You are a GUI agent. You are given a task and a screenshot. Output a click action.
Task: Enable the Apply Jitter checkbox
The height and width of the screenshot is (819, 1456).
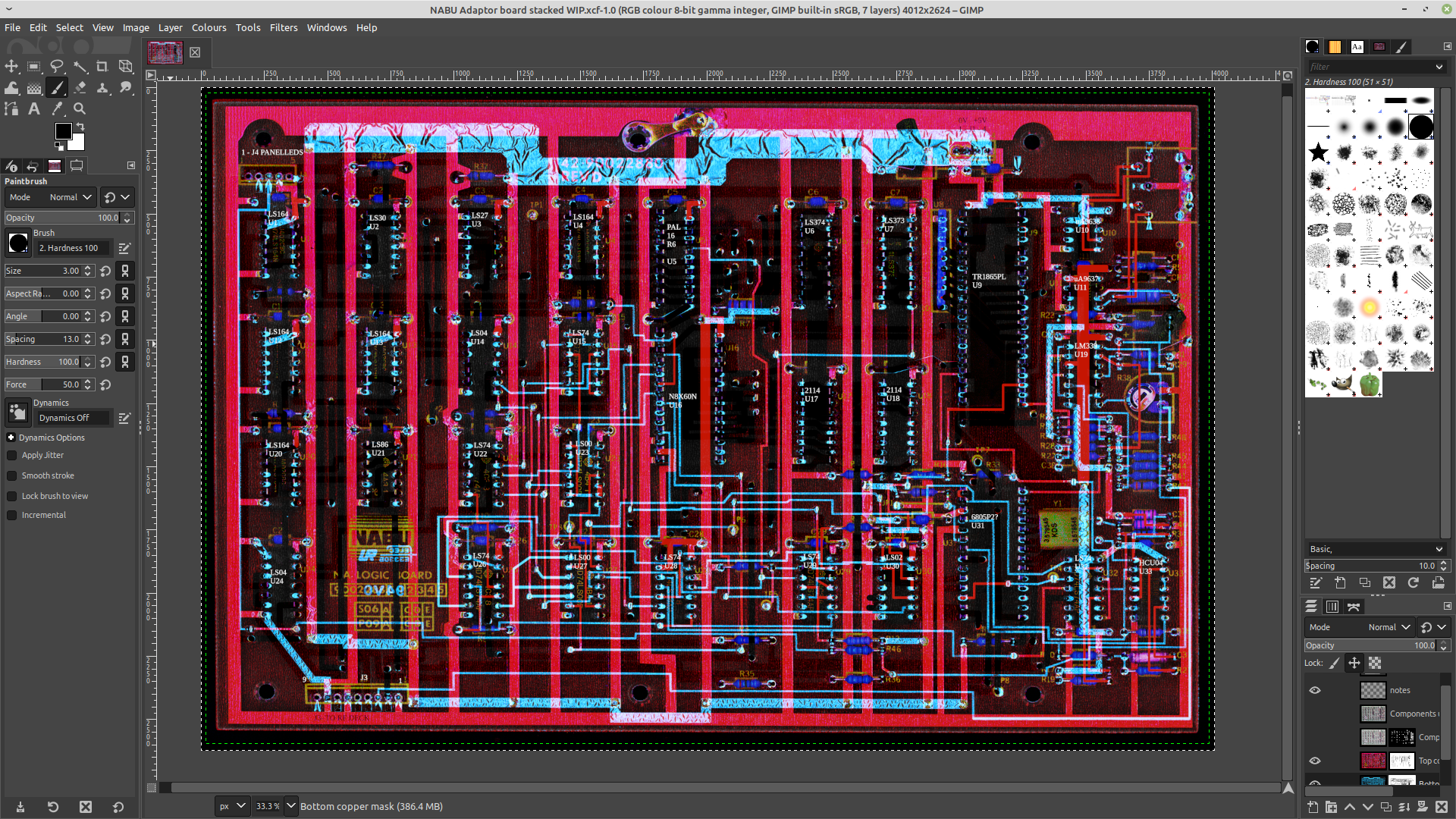pyautogui.click(x=12, y=456)
